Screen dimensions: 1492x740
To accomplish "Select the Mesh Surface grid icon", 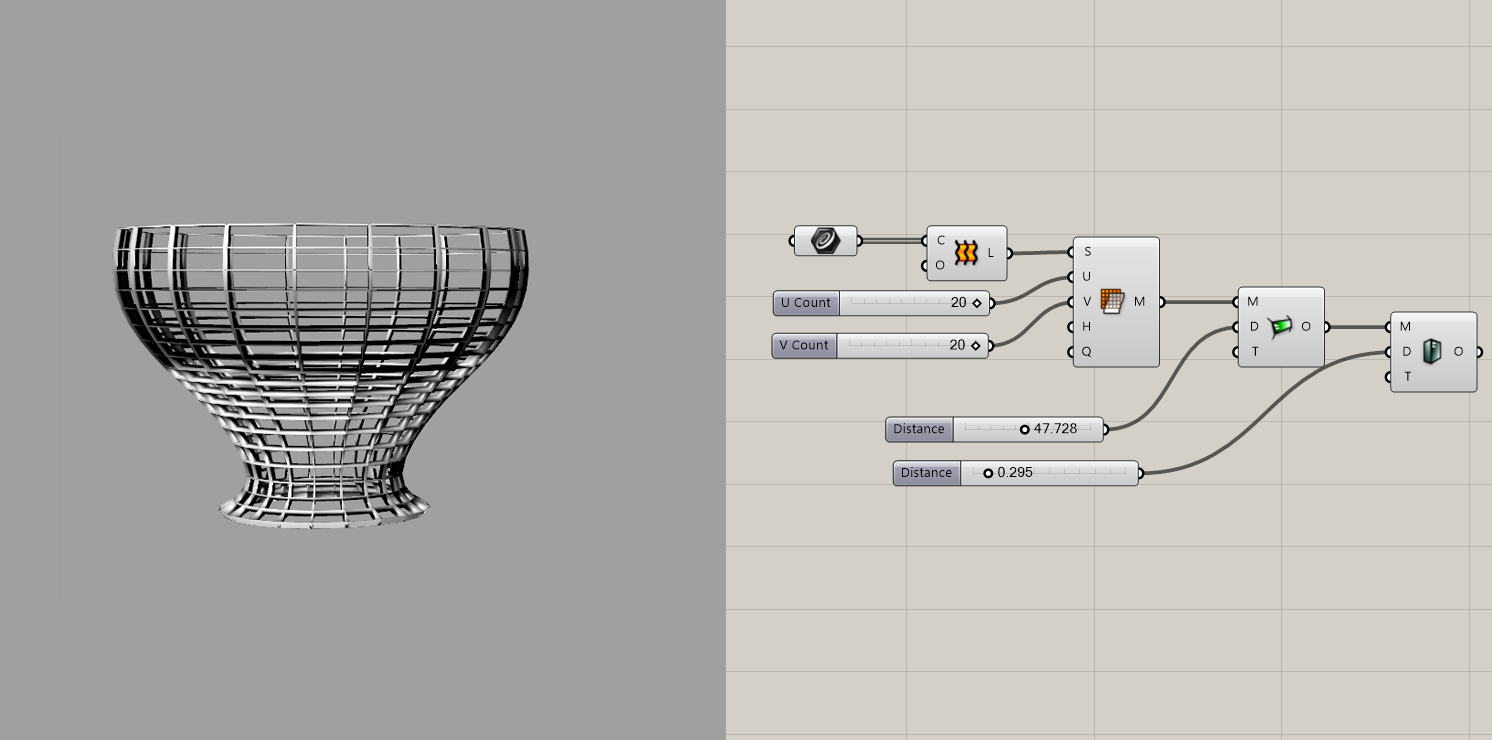I will coord(1112,301).
